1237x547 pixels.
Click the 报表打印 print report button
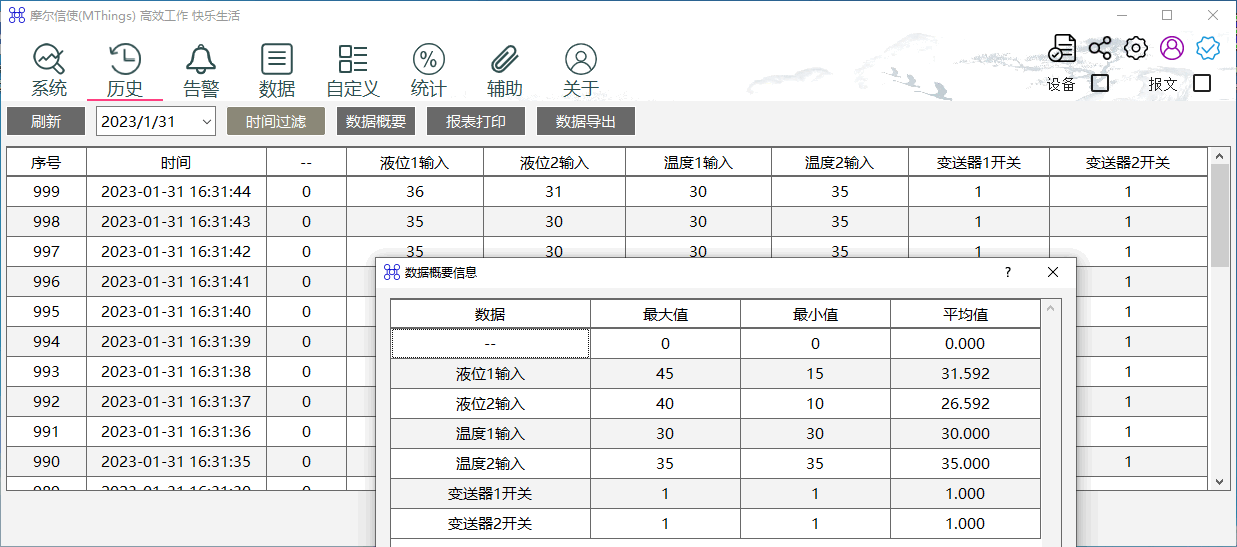point(476,122)
